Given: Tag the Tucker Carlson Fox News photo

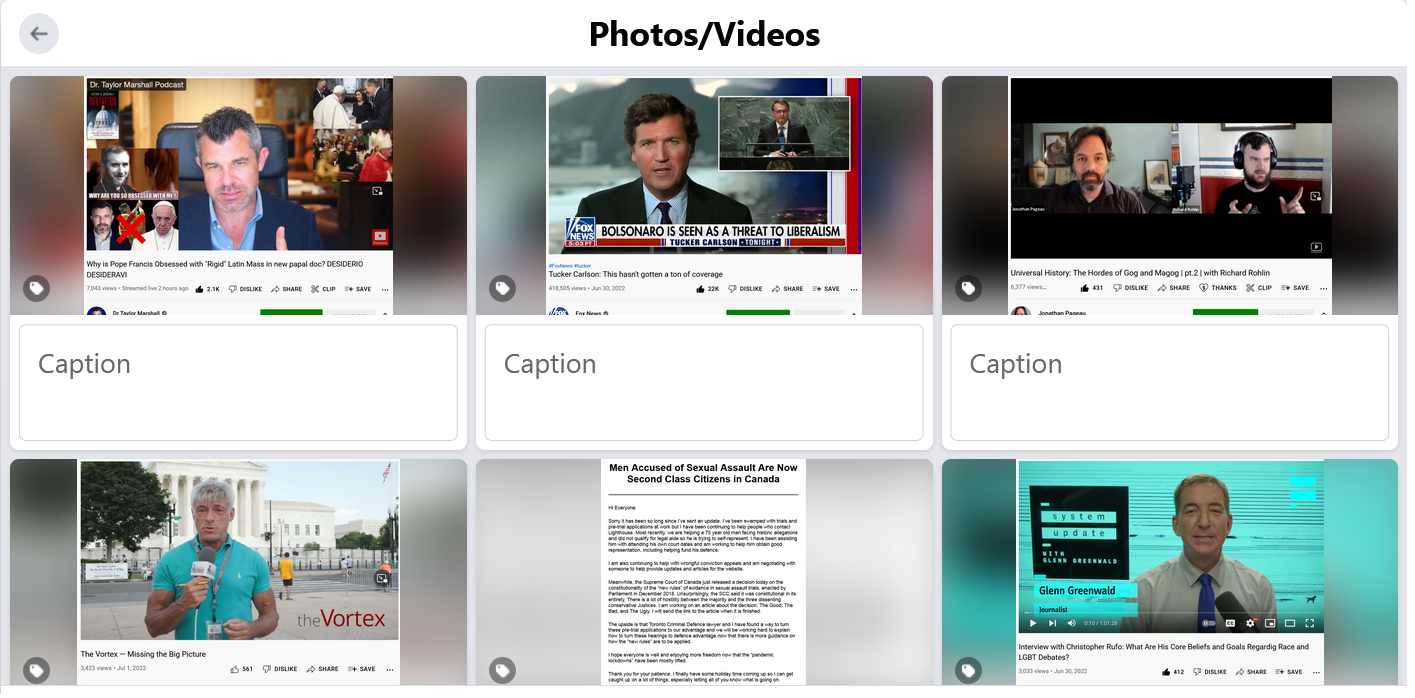Looking at the screenshot, I should 502,289.
